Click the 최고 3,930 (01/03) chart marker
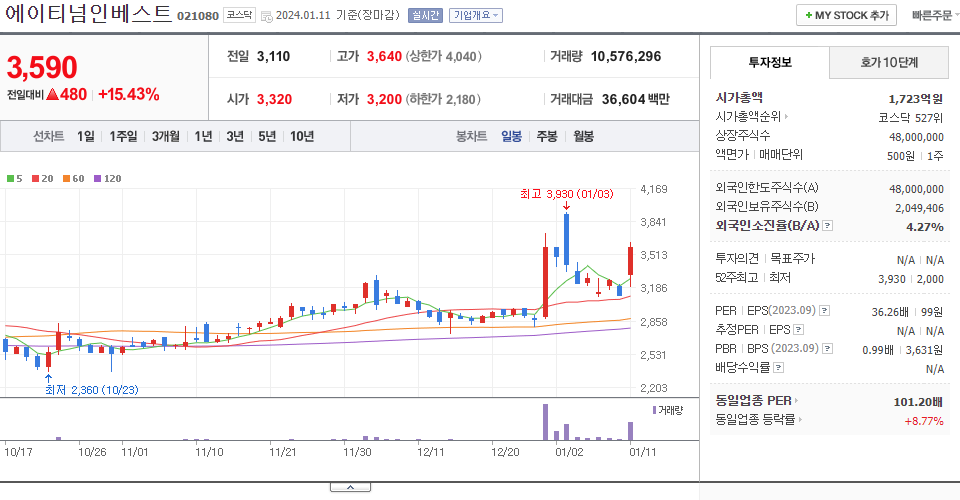Image resolution: width=960 pixels, height=500 pixels. coord(566,194)
